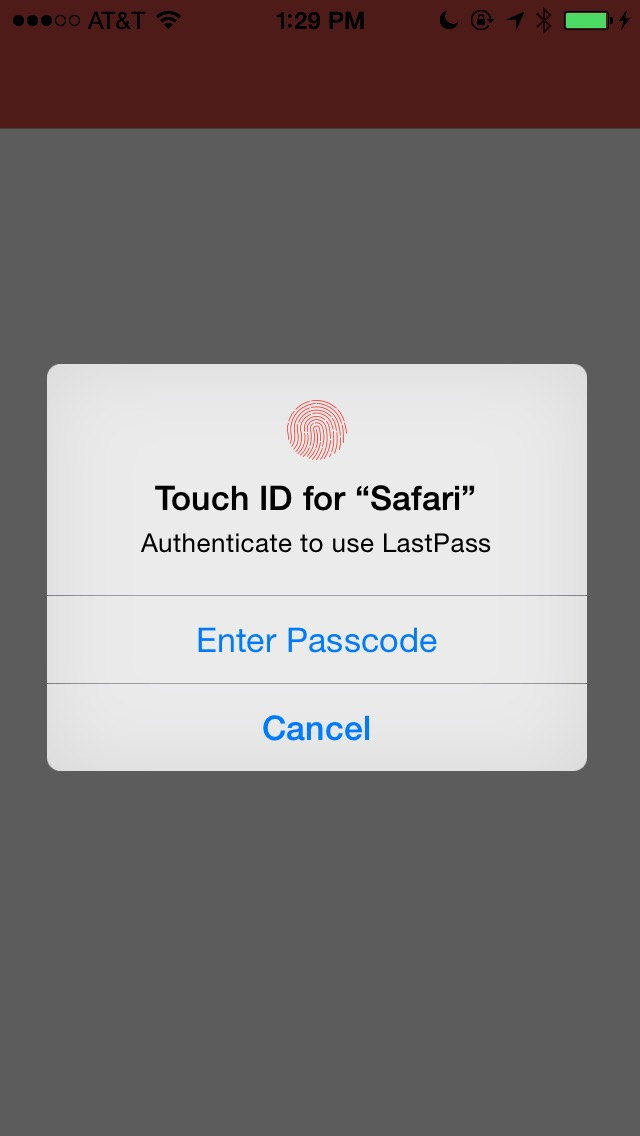This screenshot has height=1136, width=640.
Task: Tap the red Touch ID fingerprint icon
Action: [x=317, y=430]
